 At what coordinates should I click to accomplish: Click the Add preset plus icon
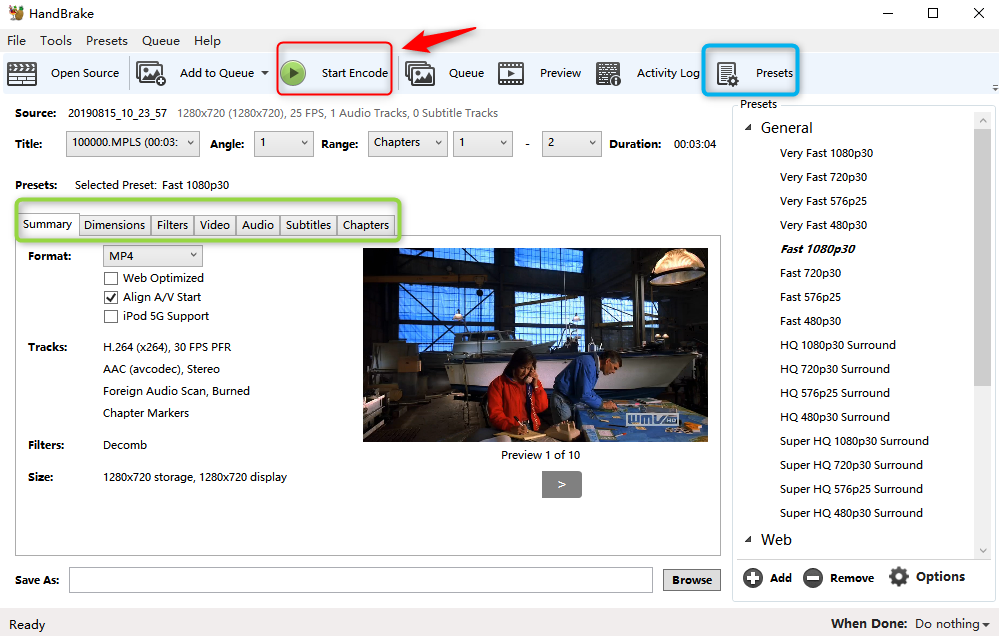(753, 578)
